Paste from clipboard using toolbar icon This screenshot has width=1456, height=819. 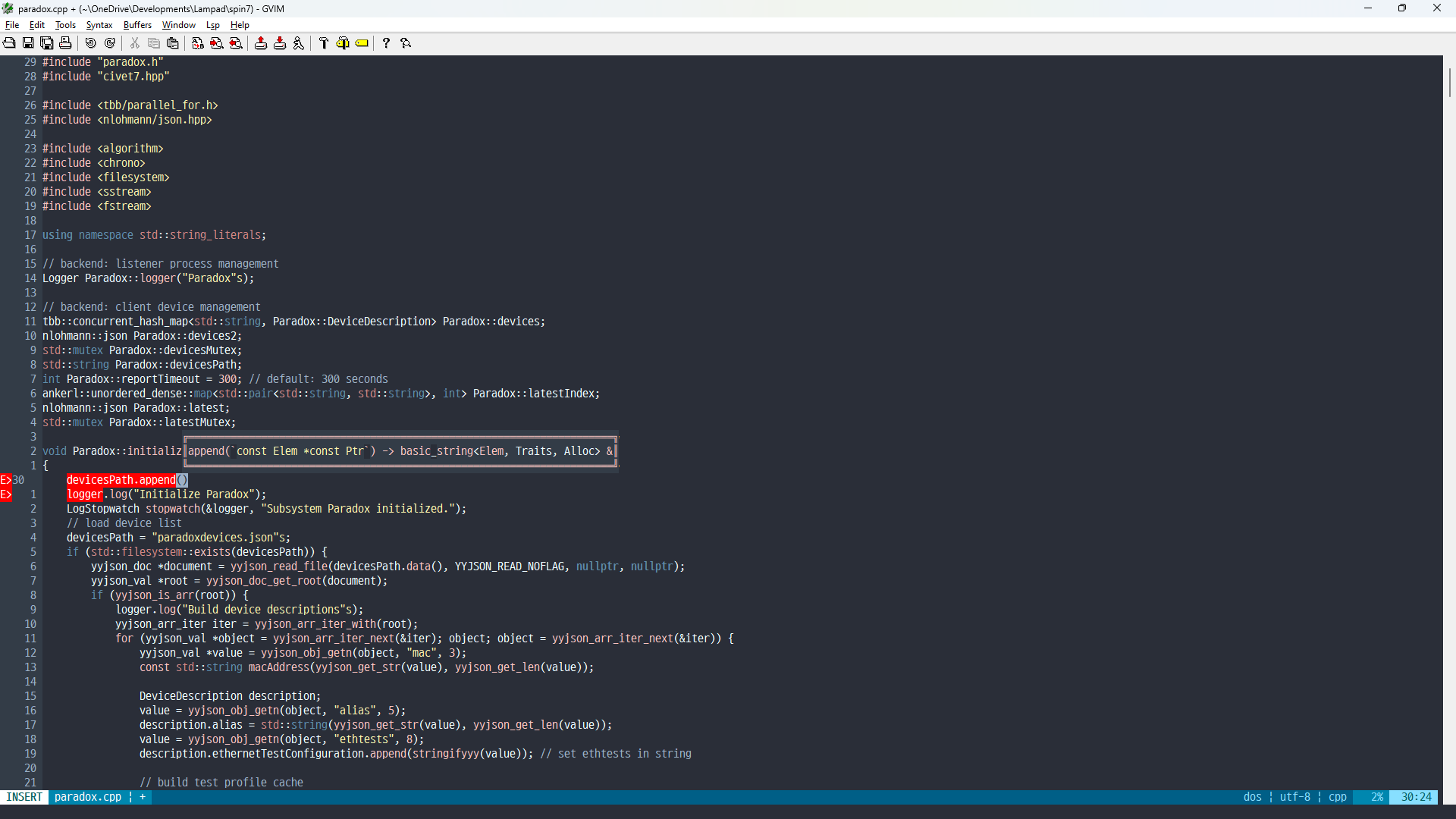173,43
